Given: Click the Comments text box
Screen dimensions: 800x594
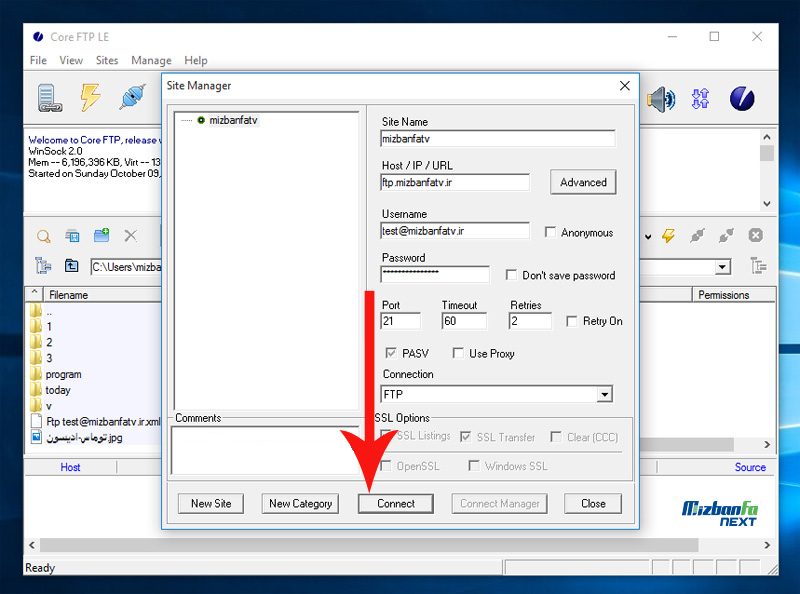Looking at the screenshot, I should [x=265, y=450].
